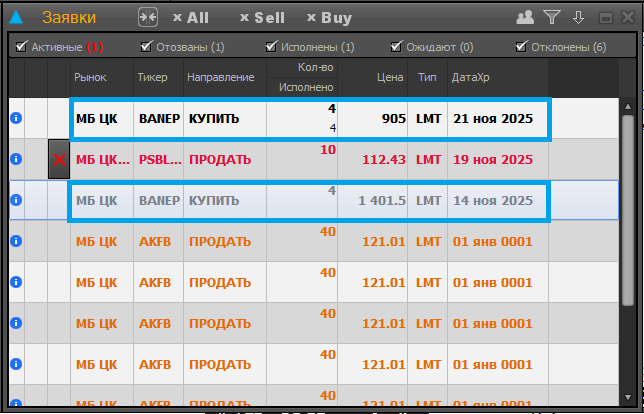The image size is (644, 414).
Task: Click КУПИТЬ in the 14 ноя 2025 row
Action: [214, 200]
